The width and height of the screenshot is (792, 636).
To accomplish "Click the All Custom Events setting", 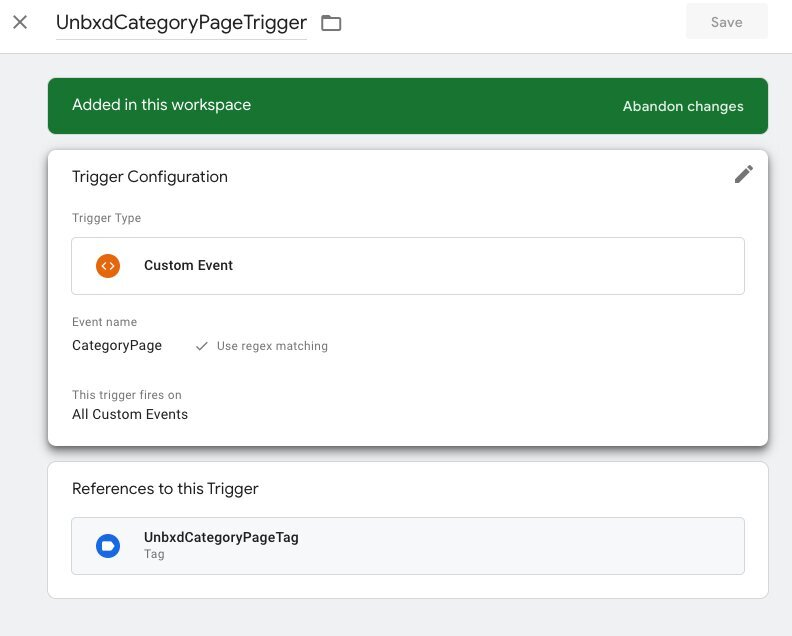I will pyautogui.click(x=130, y=414).
